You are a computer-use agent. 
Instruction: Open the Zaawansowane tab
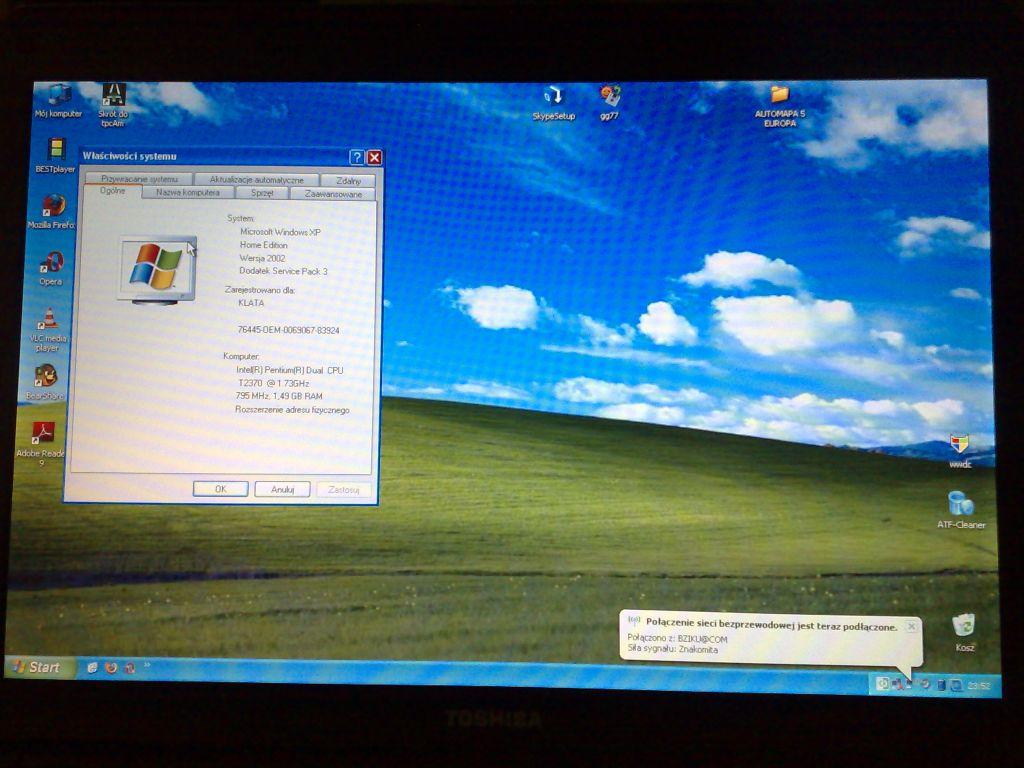tap(333, 194)
